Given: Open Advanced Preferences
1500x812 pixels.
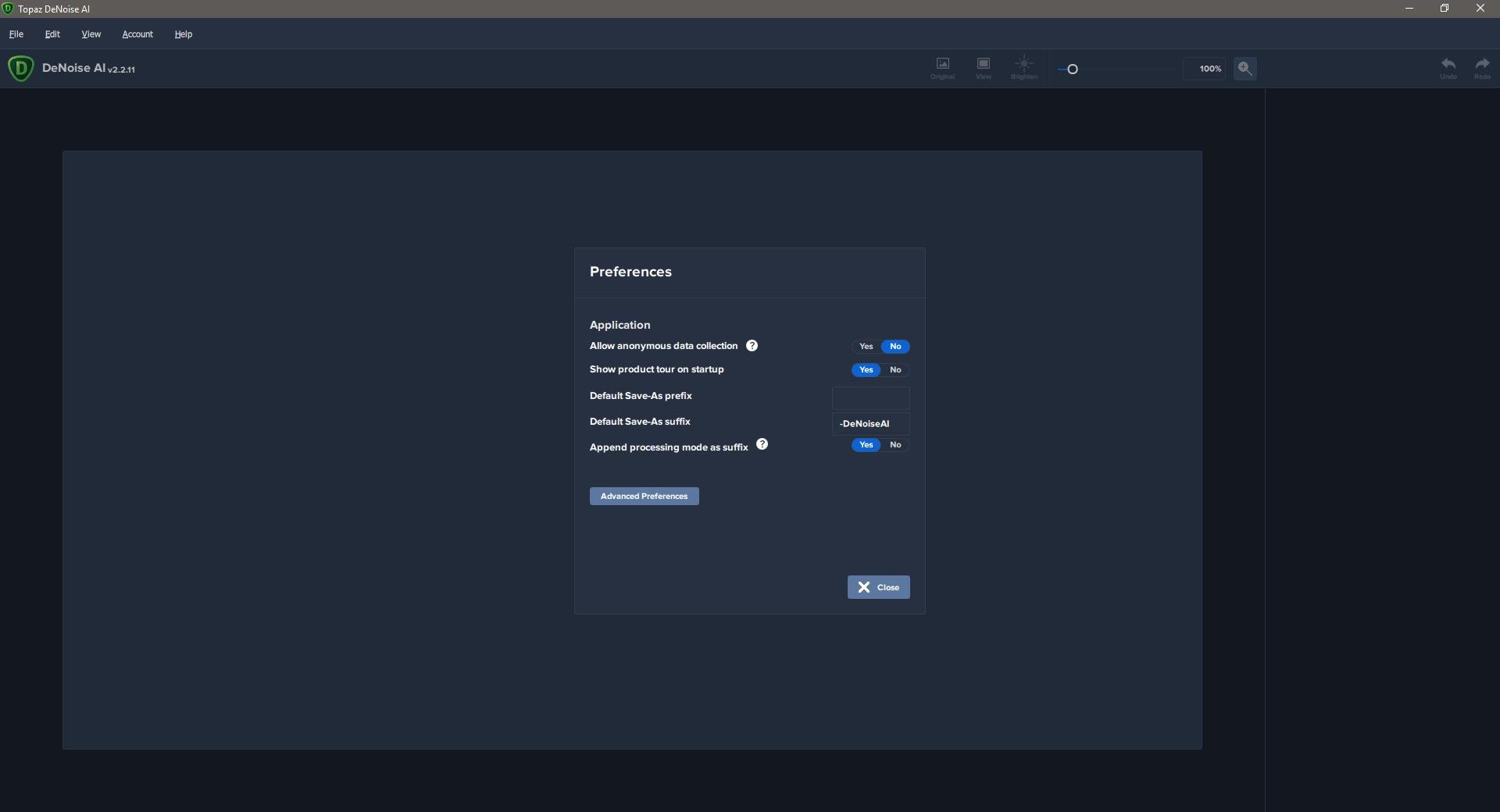Looking at the screenshot, I should click(644, 497).
